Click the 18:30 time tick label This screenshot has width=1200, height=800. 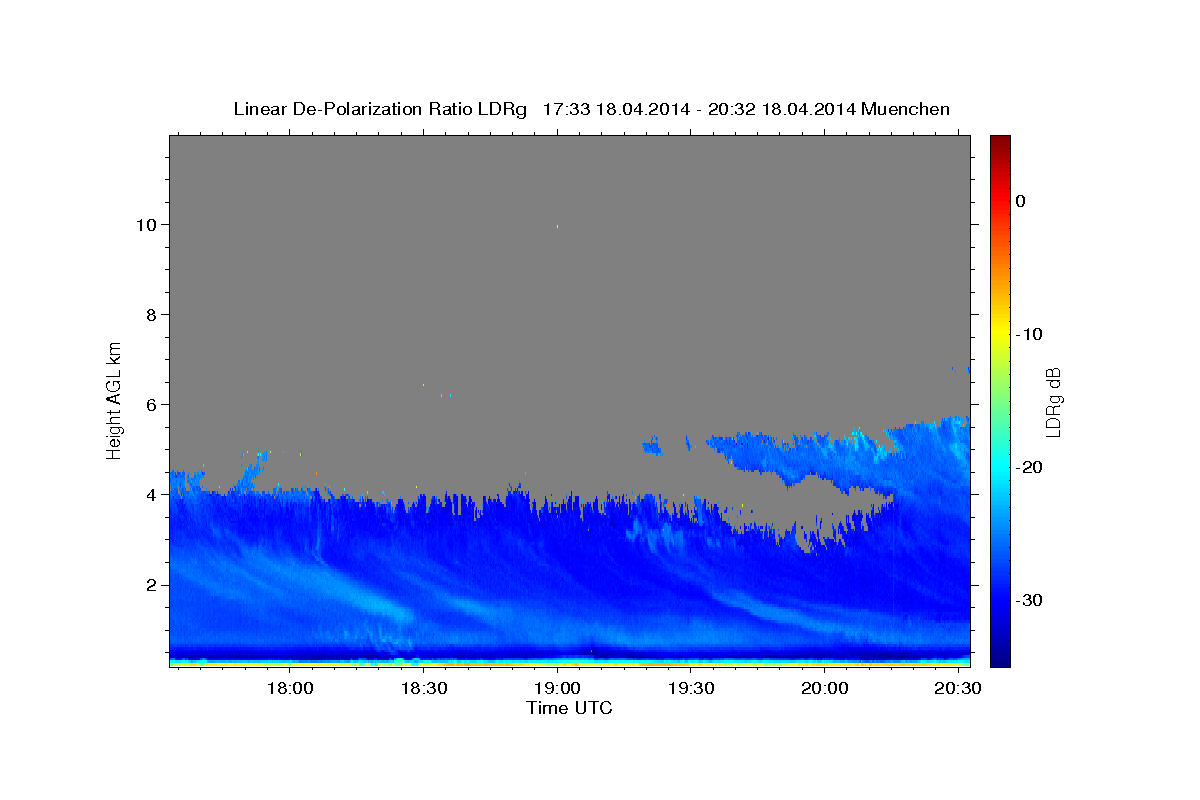pos(423,689)
